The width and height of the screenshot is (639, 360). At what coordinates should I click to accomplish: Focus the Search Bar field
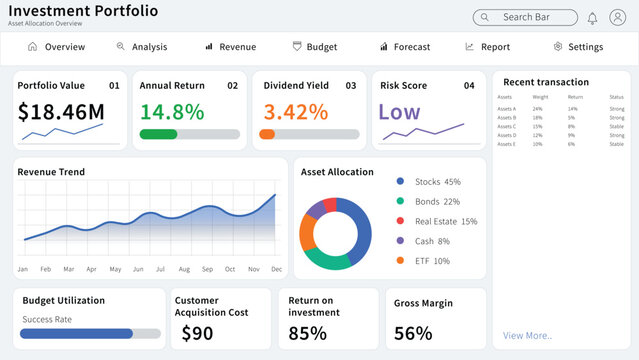(x=525, y=18)
